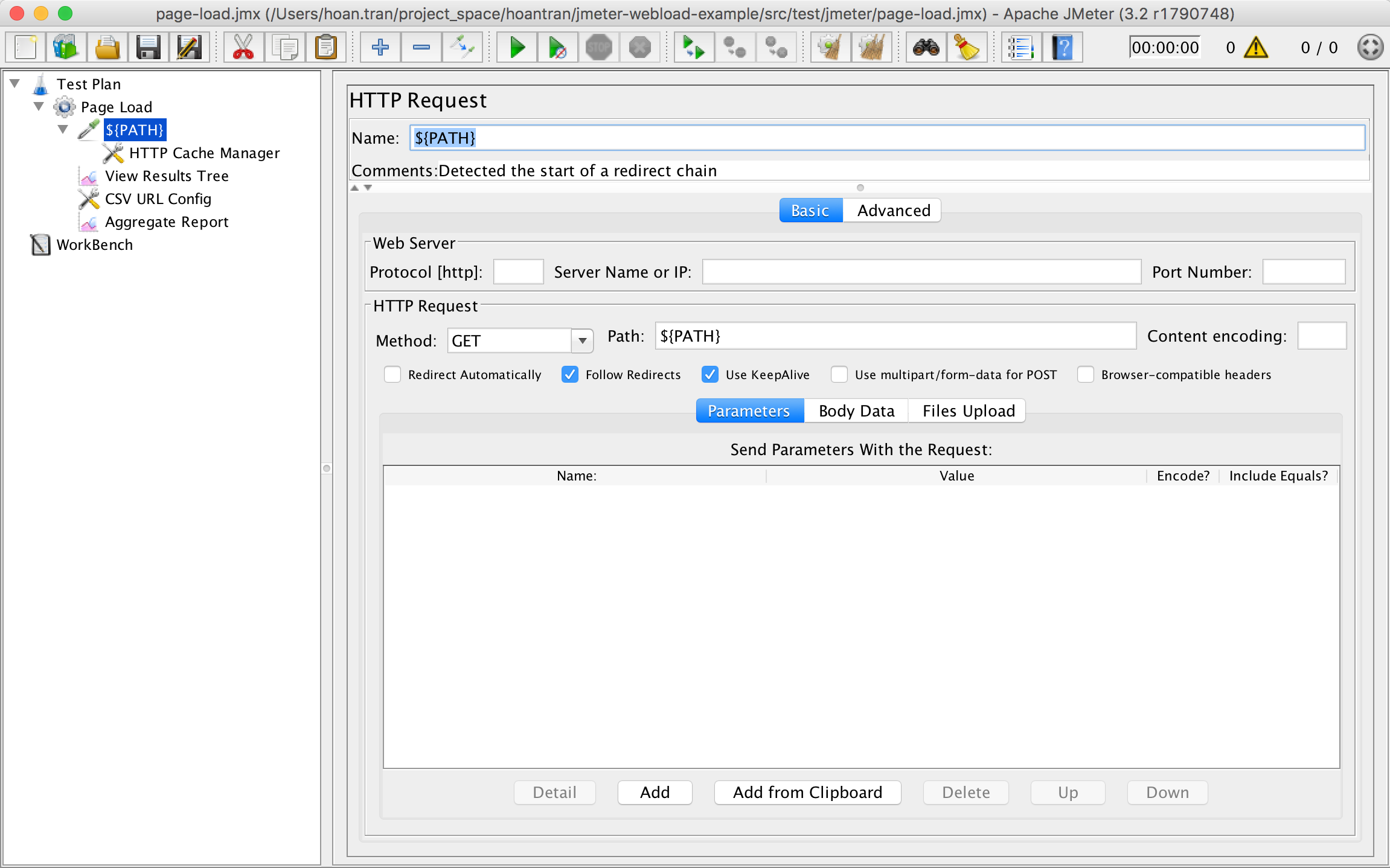Save the test plan with floppy icon
Image resolution: width=1390 pixels, height=868 pixels.
click(x=148, y=47)
